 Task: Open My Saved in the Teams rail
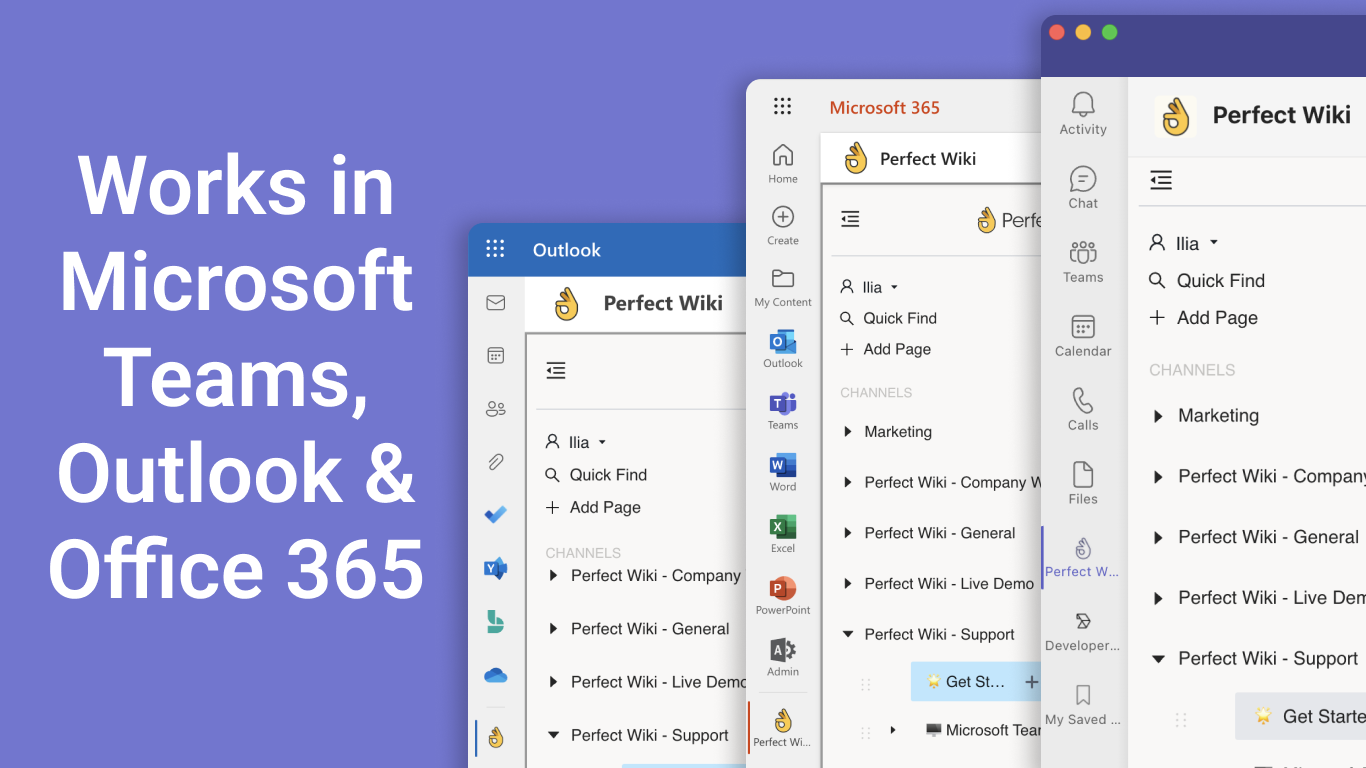[x=1083, y=706]
